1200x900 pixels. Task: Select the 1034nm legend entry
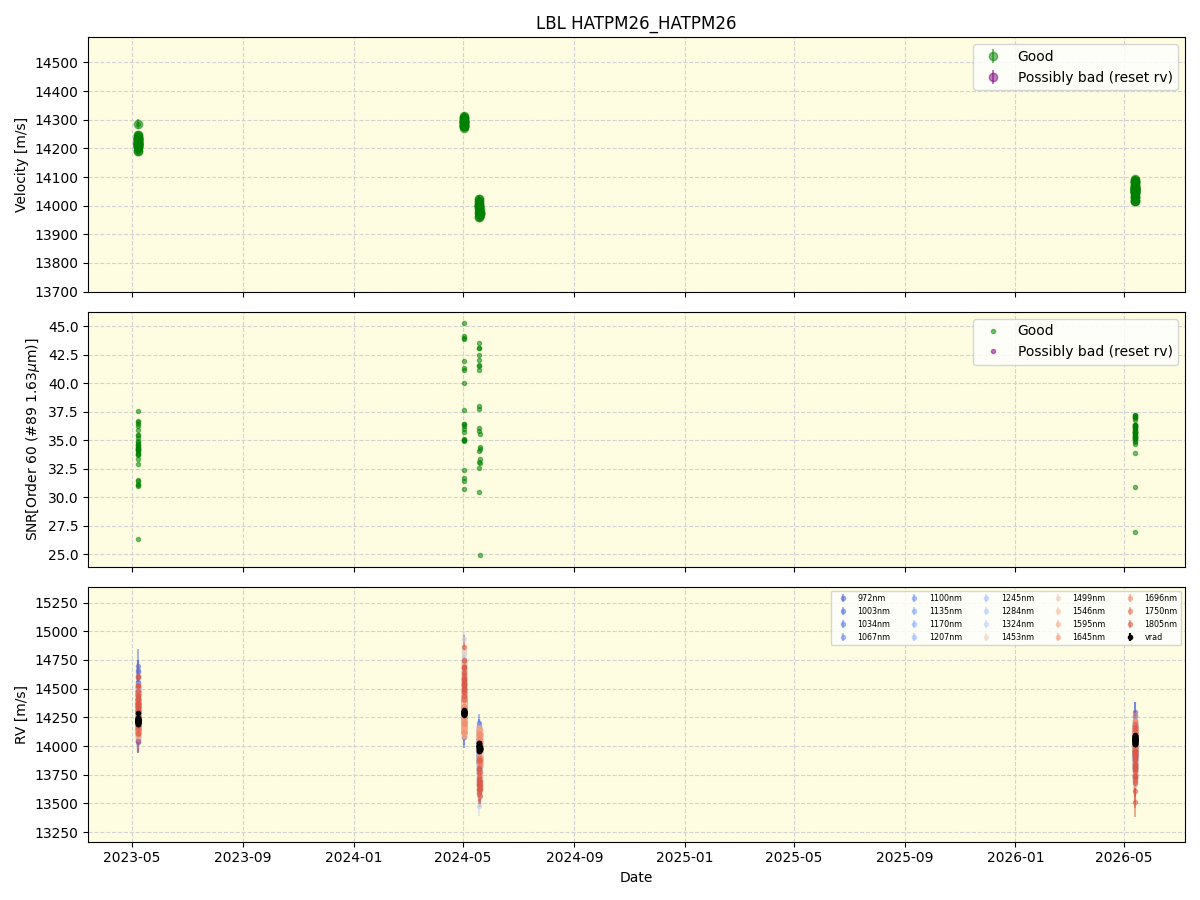[x=865, y=624]
